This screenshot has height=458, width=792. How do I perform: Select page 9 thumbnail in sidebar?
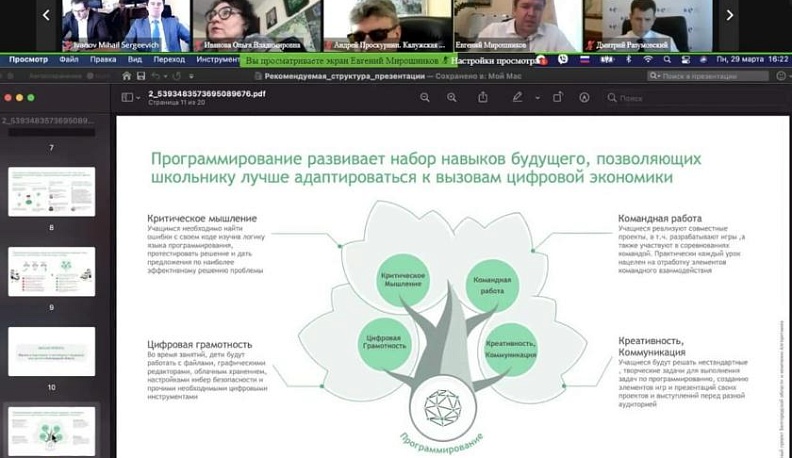[x=52, y=271]
